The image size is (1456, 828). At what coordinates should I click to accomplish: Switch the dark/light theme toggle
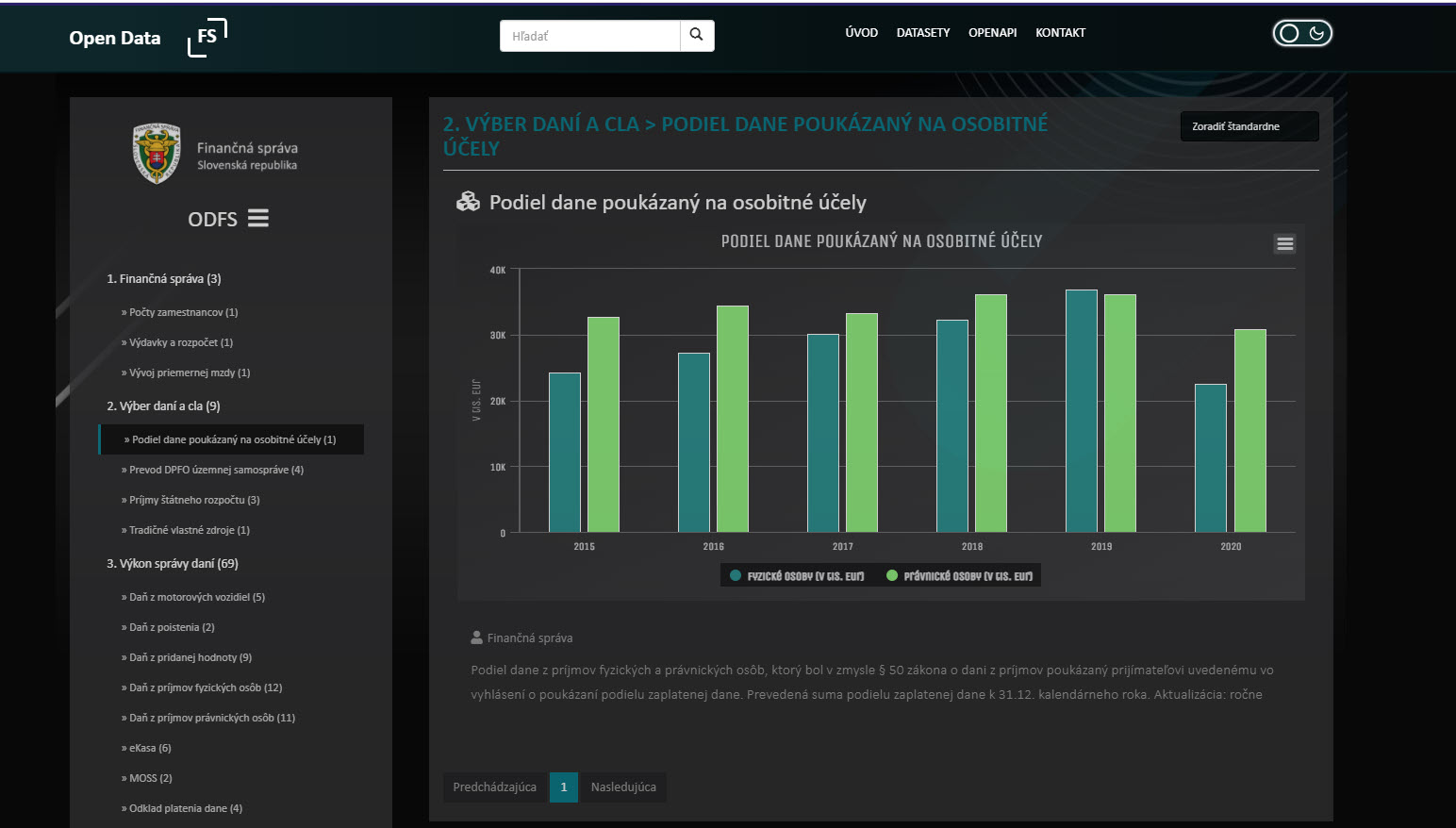(1302, 34)
